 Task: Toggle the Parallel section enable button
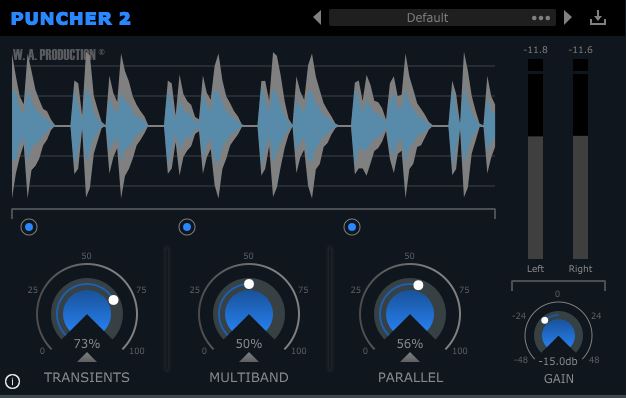tap(352, 227)
